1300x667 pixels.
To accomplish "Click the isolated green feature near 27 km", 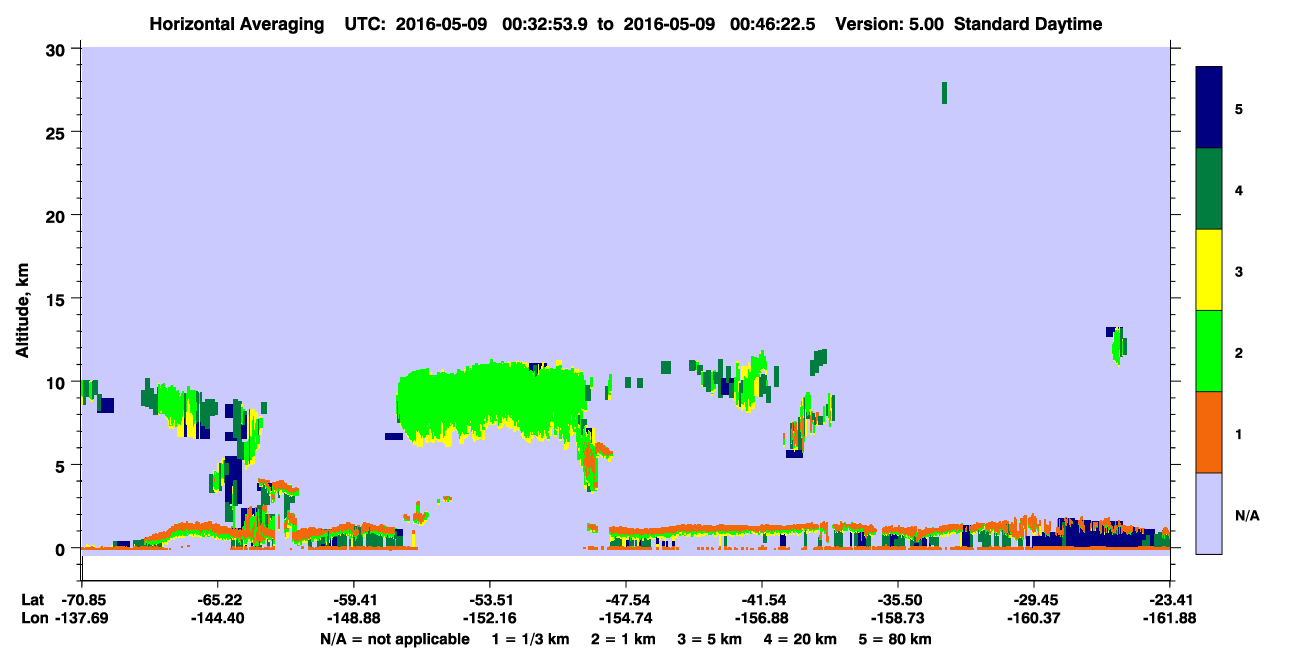I will pos(944,93).
